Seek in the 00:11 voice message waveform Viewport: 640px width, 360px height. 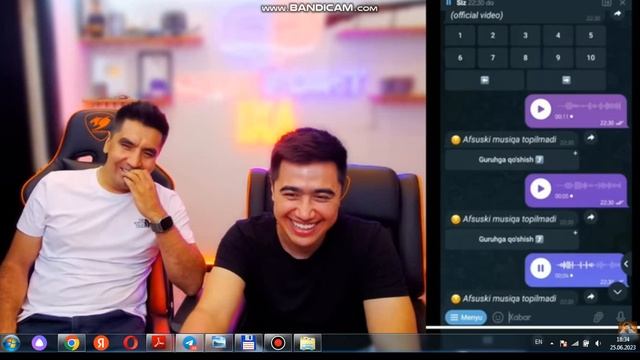pyautogui.click(x=589, y=106)
